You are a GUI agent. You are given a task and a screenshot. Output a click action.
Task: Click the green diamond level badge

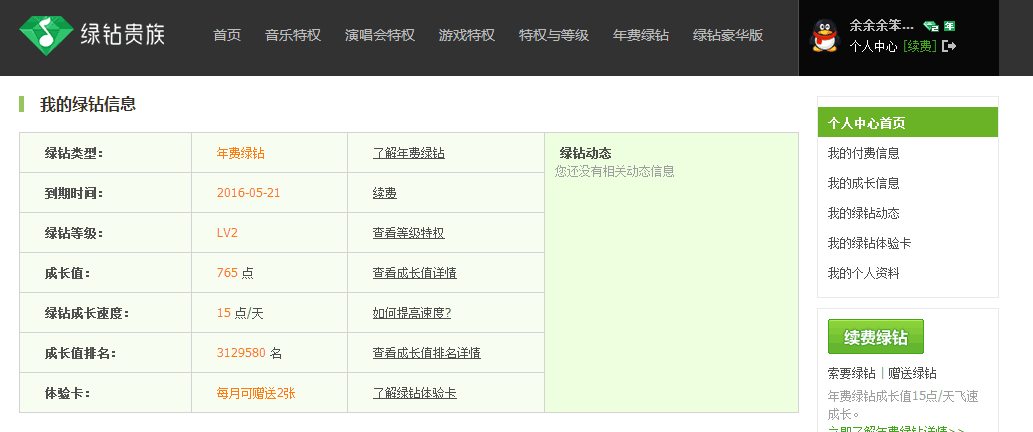[930, 26]
